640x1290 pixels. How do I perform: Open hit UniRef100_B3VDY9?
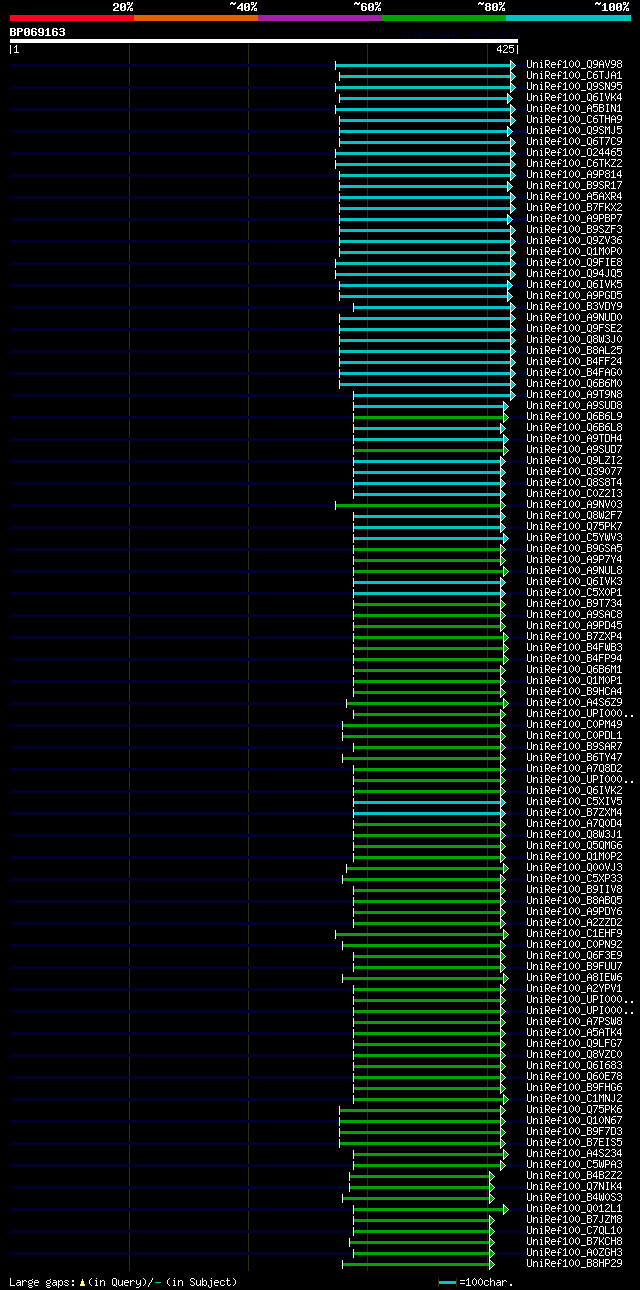tap(574, 306)
